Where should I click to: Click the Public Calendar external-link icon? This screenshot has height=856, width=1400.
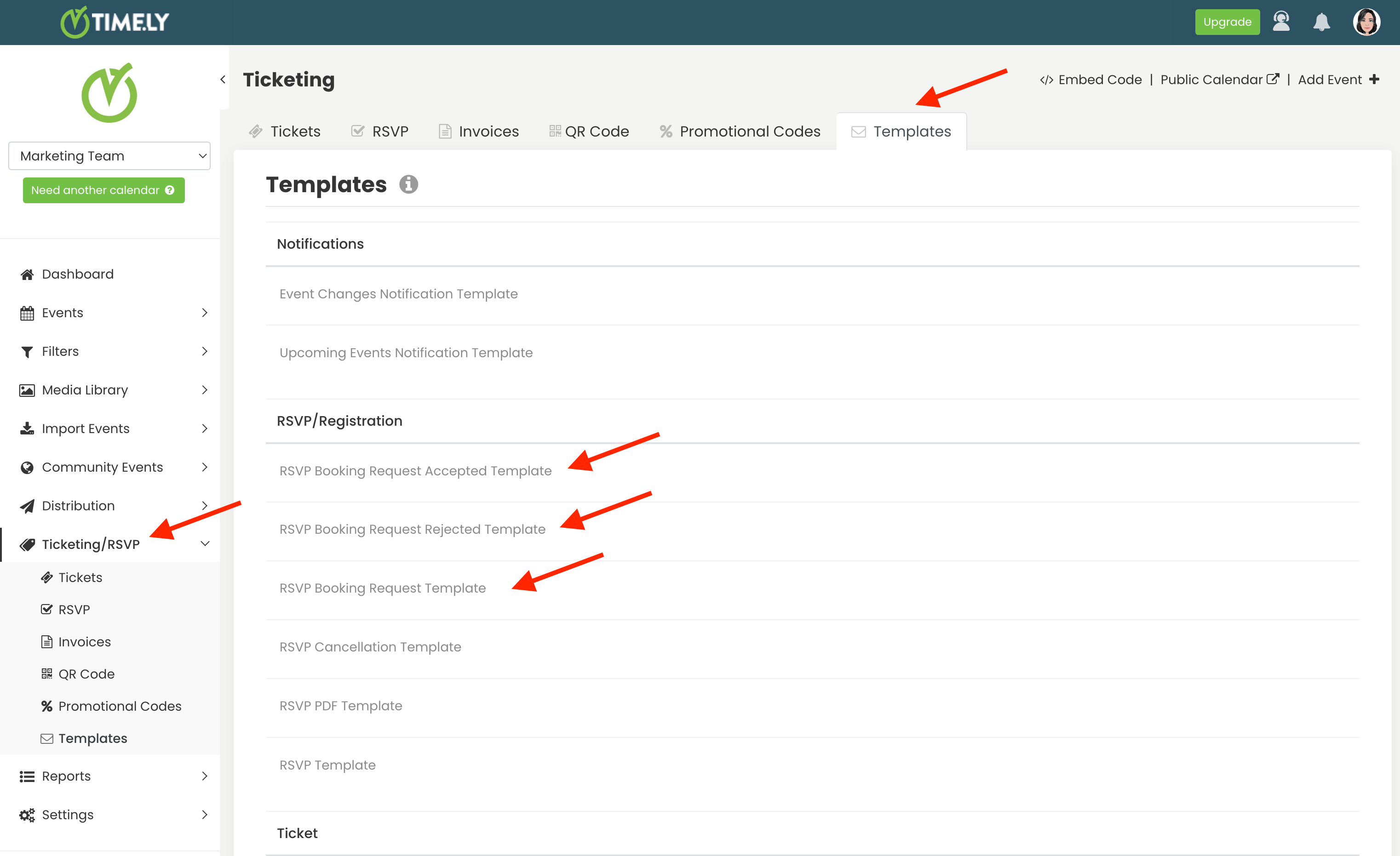tap(1273, 79)
